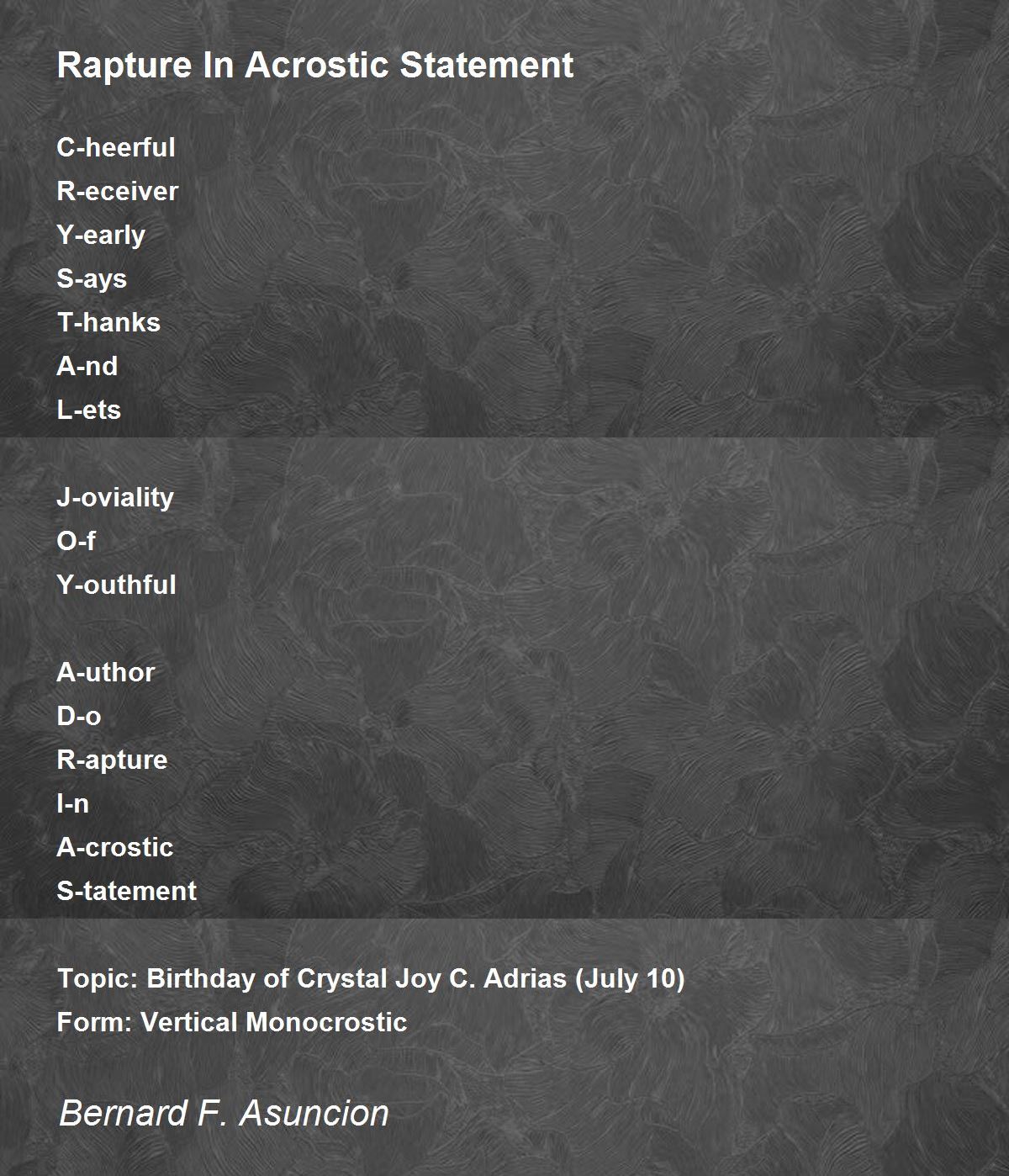The image size is (1009, 1176).
Task: Click the author name Bernard F. Asuncion
Action: click(x=224, y=1113)
